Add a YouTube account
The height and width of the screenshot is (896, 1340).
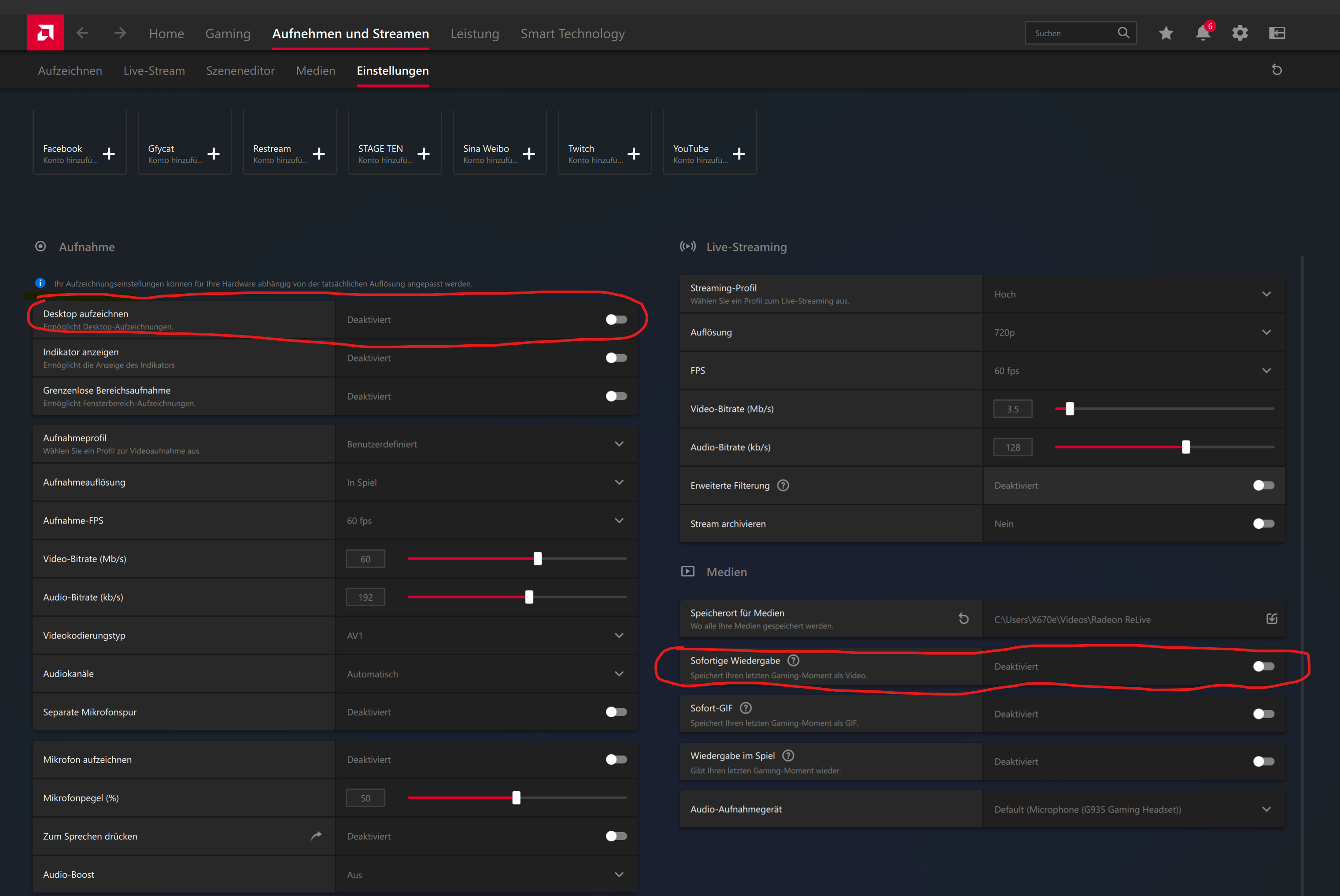click(738, 154)
